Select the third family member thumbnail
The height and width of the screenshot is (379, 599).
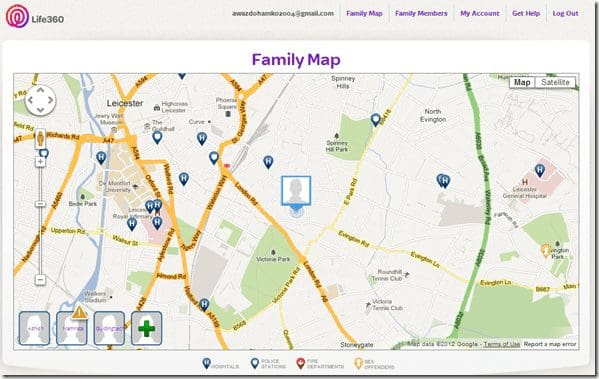pos(109,328)
